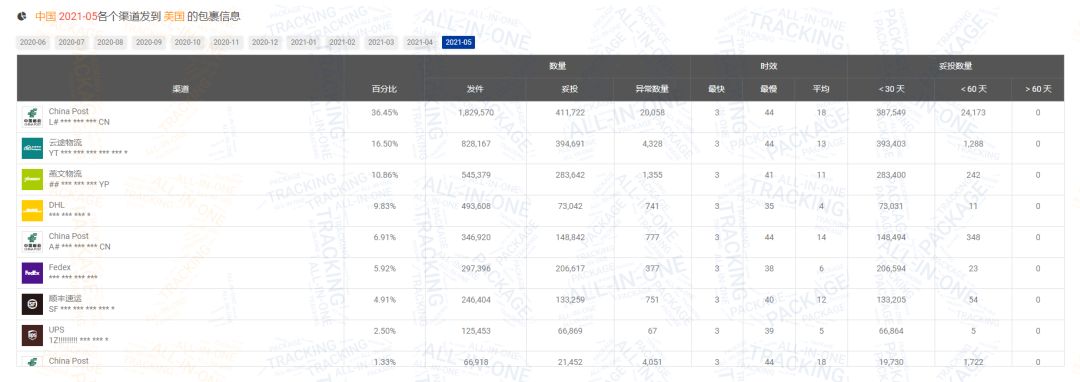Screen dimensions: 1080x382
Task: Click the 发件 column header
Action: (475, 89)
